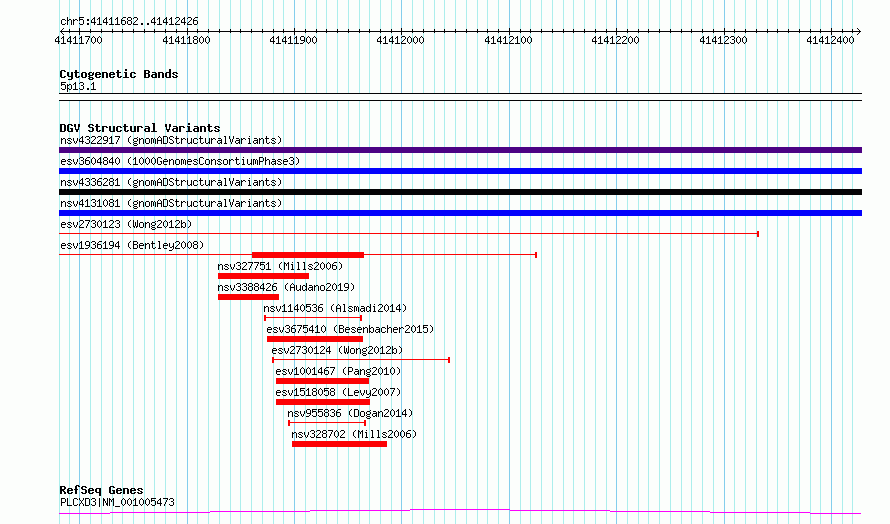Open esv2730124 (Wong2012b) label

(337, 350)
